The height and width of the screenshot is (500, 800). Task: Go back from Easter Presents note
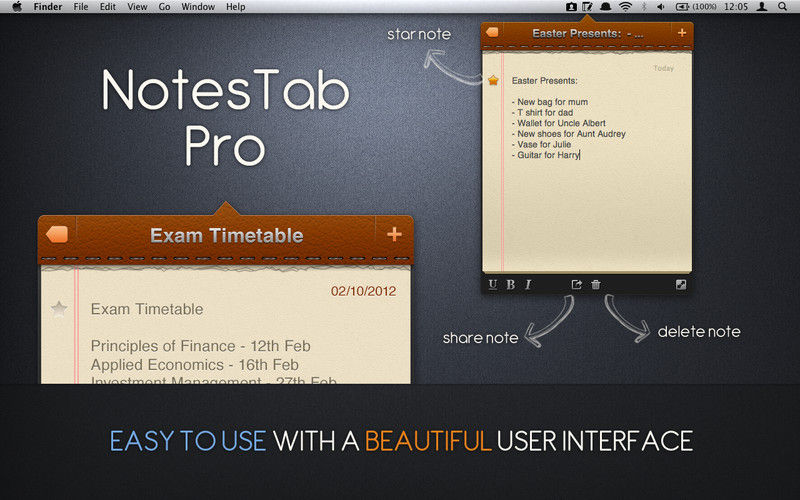point(492,32)
